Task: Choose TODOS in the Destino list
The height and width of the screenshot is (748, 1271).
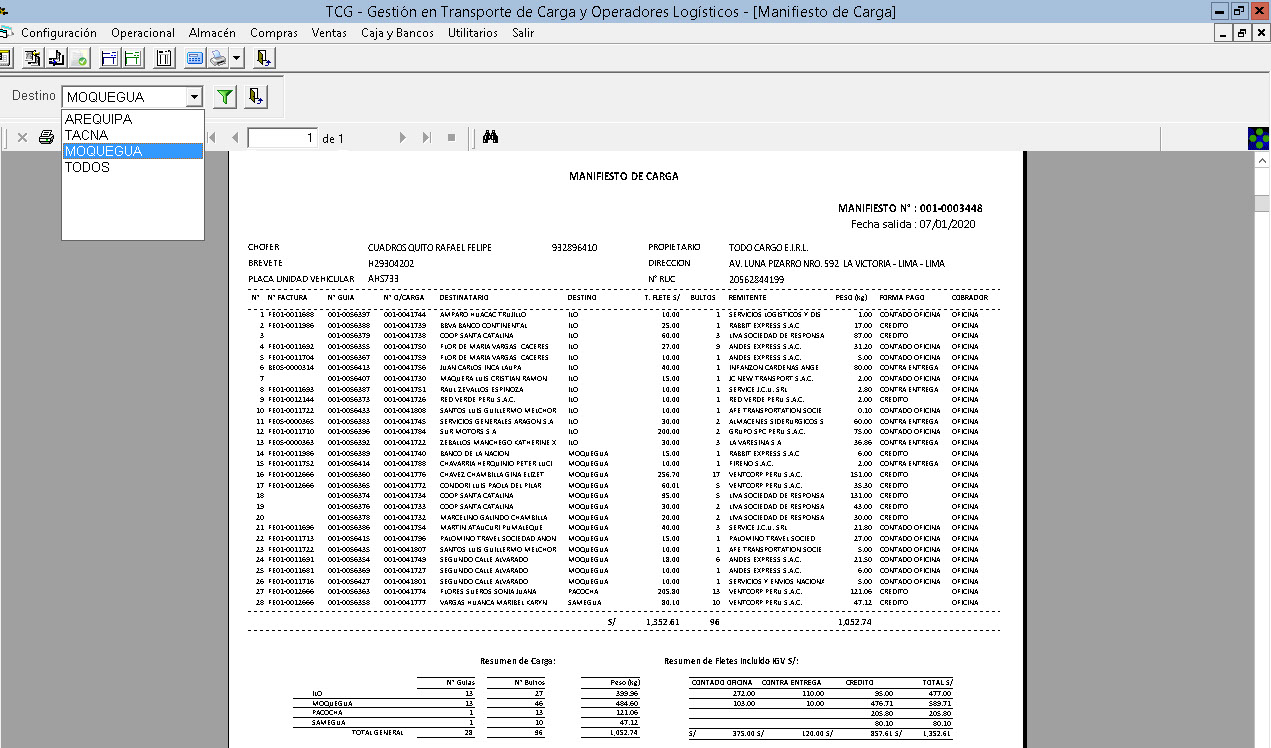Action: coord(87,167)
